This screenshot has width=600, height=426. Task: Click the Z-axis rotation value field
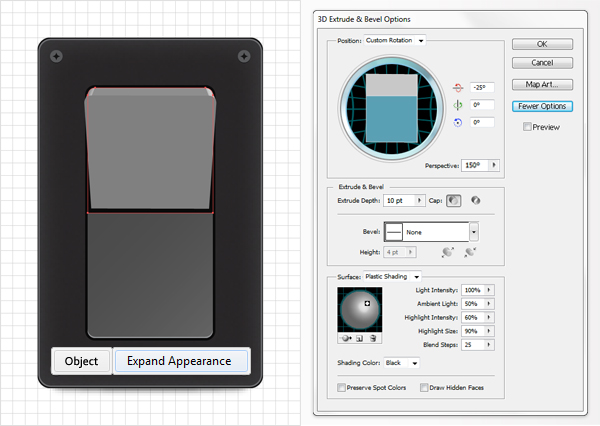coord(481,122)
